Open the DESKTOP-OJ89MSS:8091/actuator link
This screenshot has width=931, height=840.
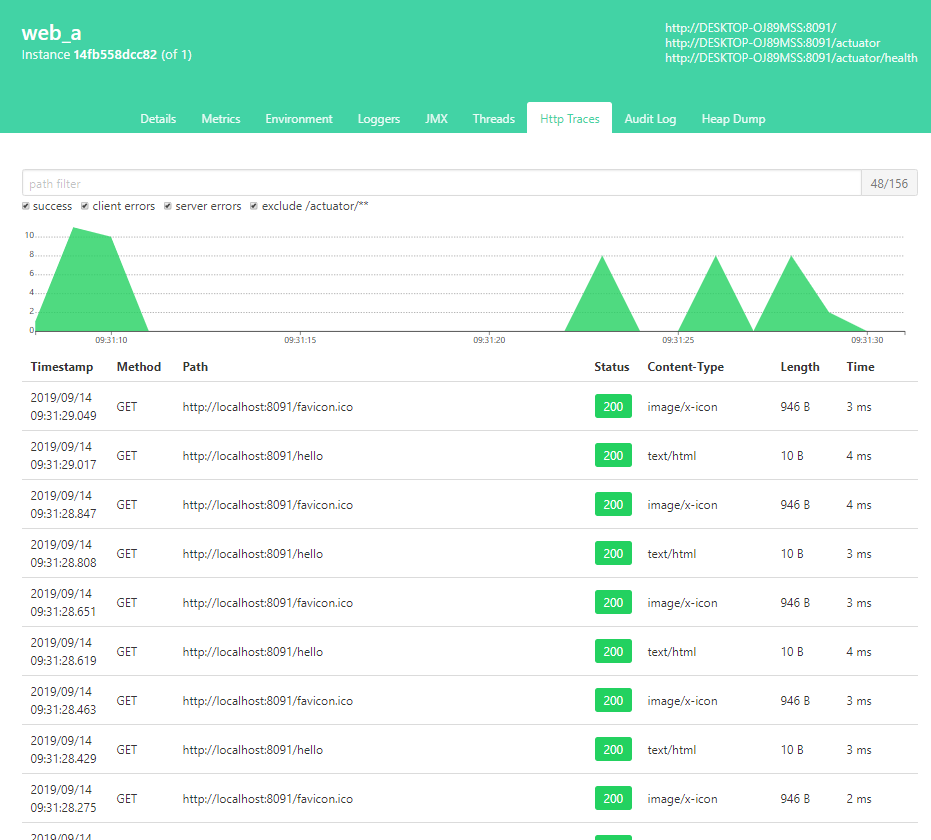pyautogui.click(x=772, y=43)
